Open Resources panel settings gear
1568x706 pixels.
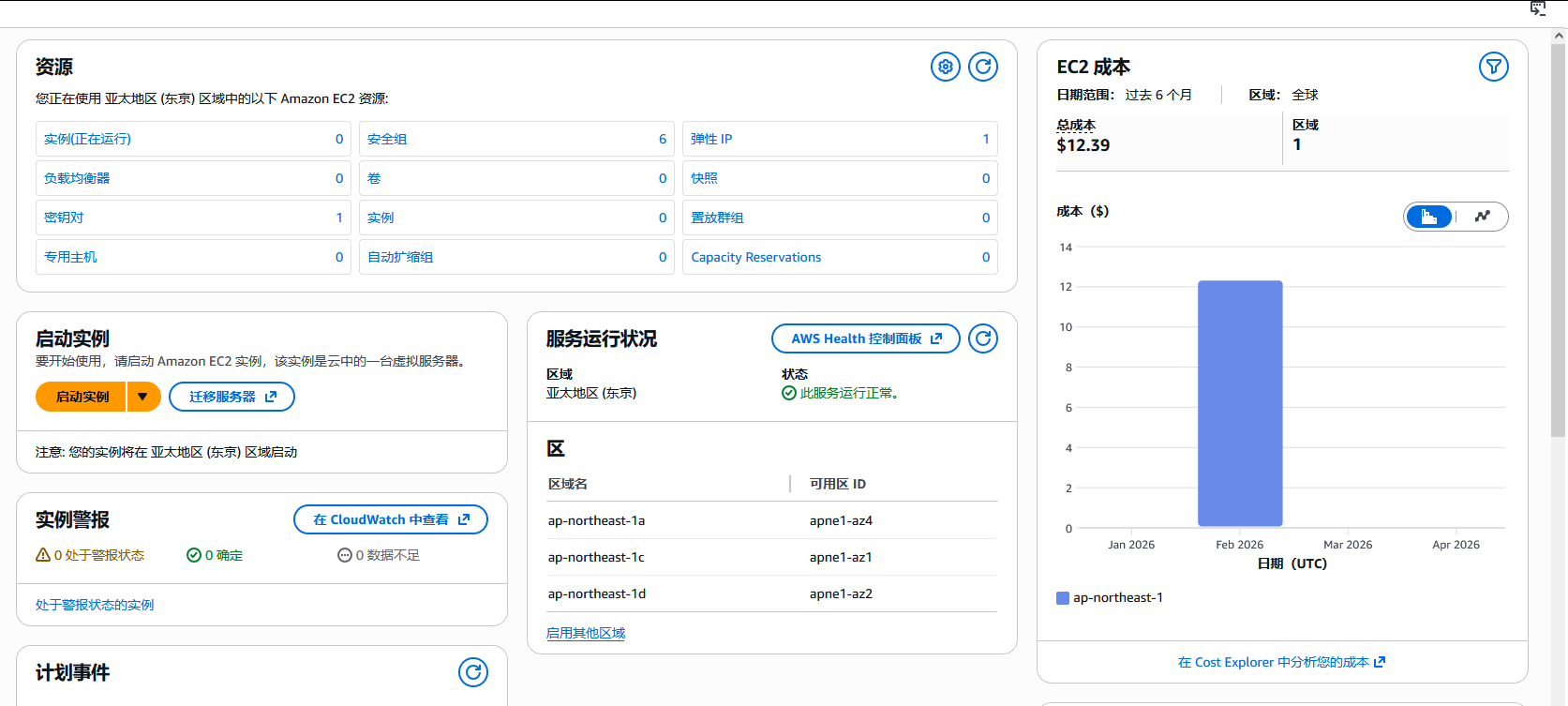[945, 67]
